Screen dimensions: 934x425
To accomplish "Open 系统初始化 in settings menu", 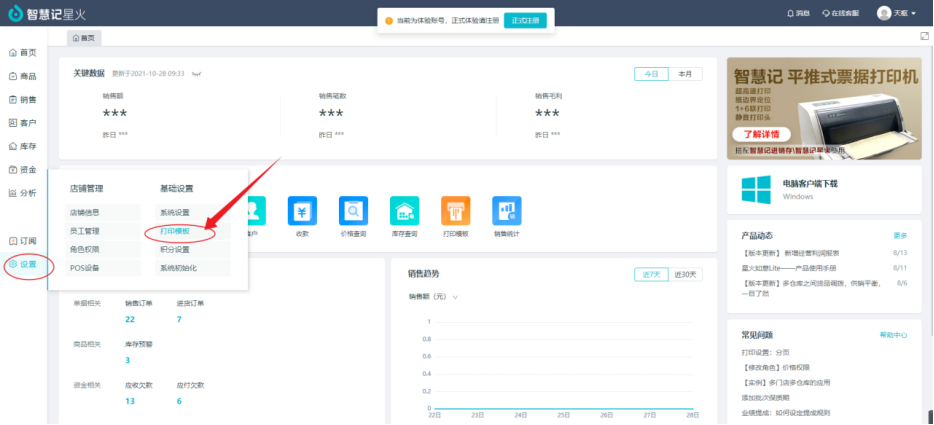I will click(x=193, y=268).
